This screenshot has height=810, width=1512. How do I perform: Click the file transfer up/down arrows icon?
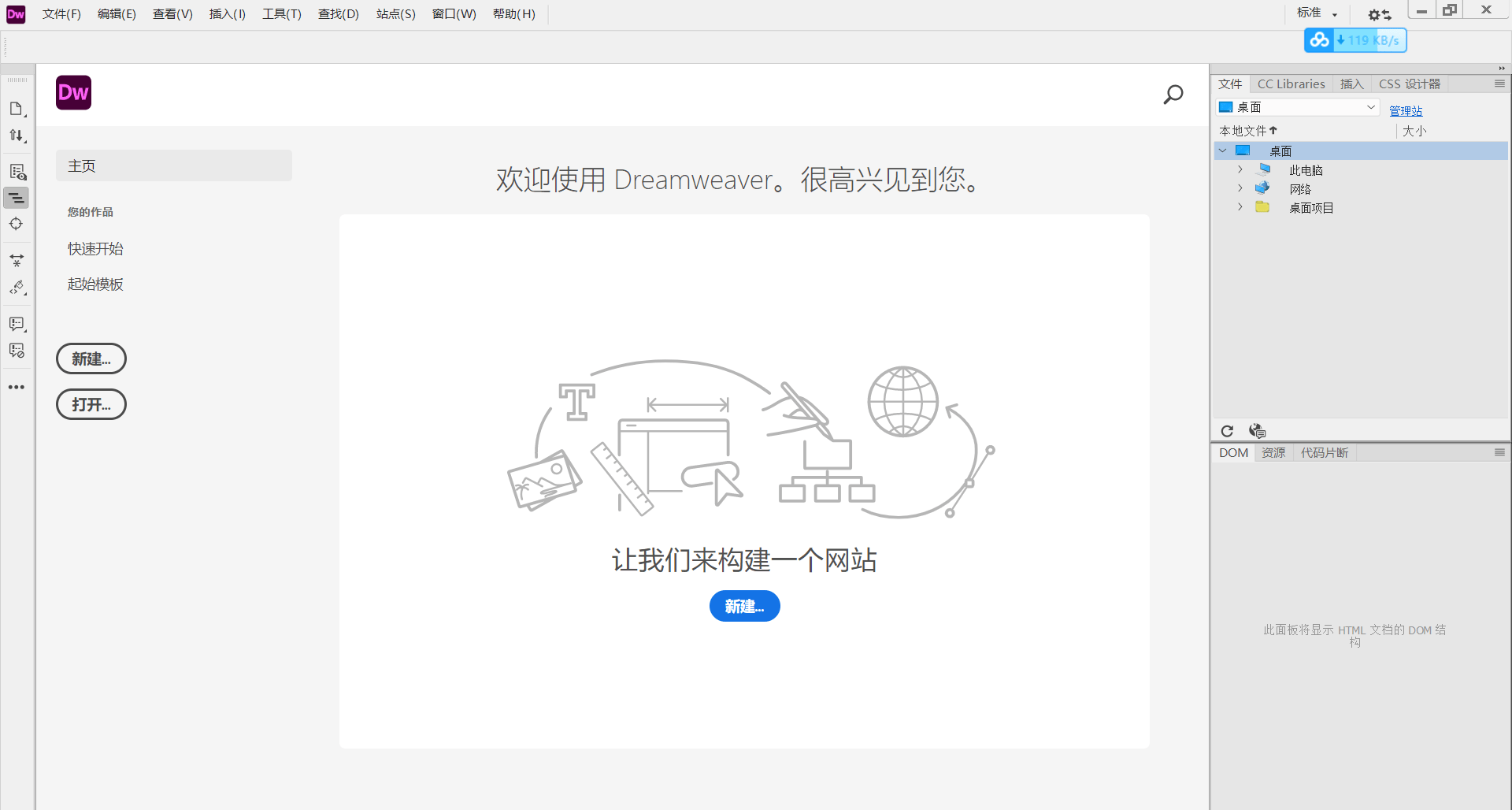coord(17,136)
